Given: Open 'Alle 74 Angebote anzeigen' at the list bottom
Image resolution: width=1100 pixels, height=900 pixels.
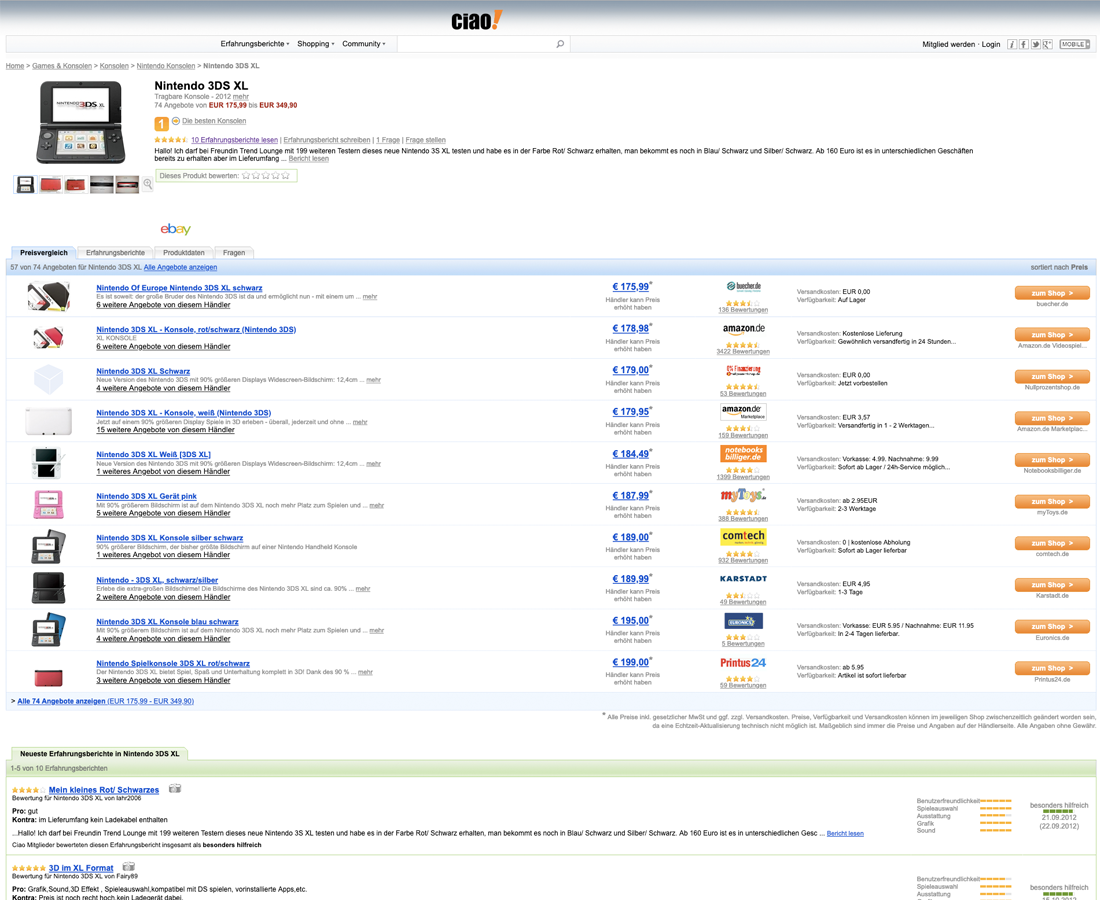Looking at the screenshot, I should coord(105,701).
